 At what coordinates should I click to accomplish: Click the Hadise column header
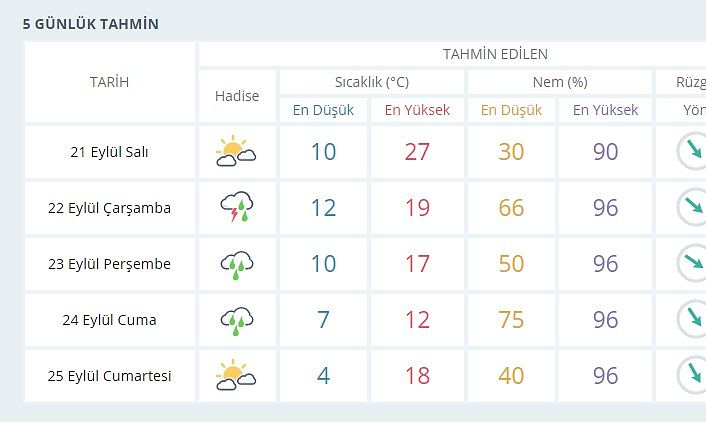237,96
